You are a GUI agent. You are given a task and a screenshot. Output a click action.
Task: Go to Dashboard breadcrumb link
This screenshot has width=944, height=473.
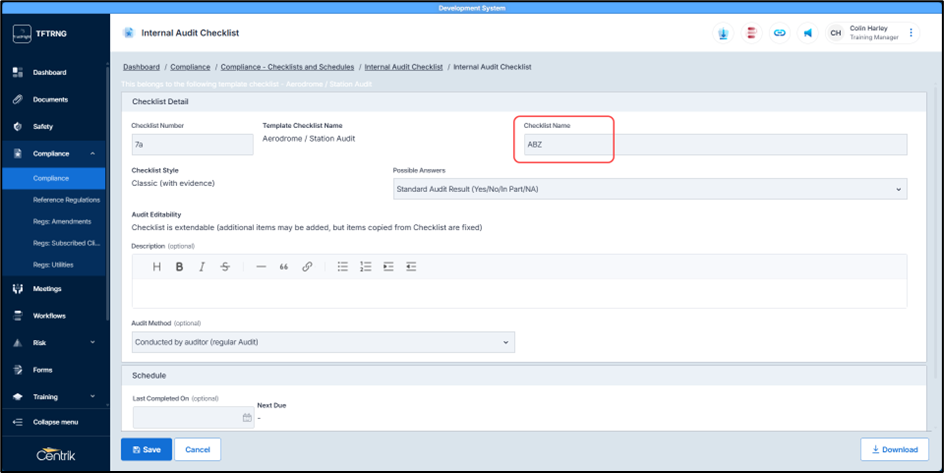[143, 67]
